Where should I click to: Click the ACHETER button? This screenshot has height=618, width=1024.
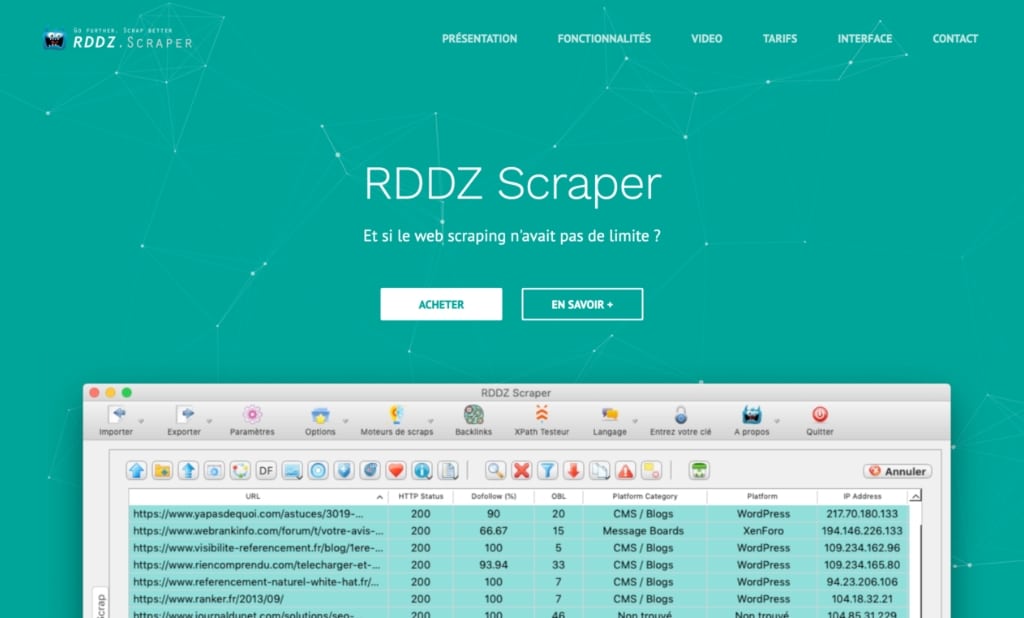[441, 304]
